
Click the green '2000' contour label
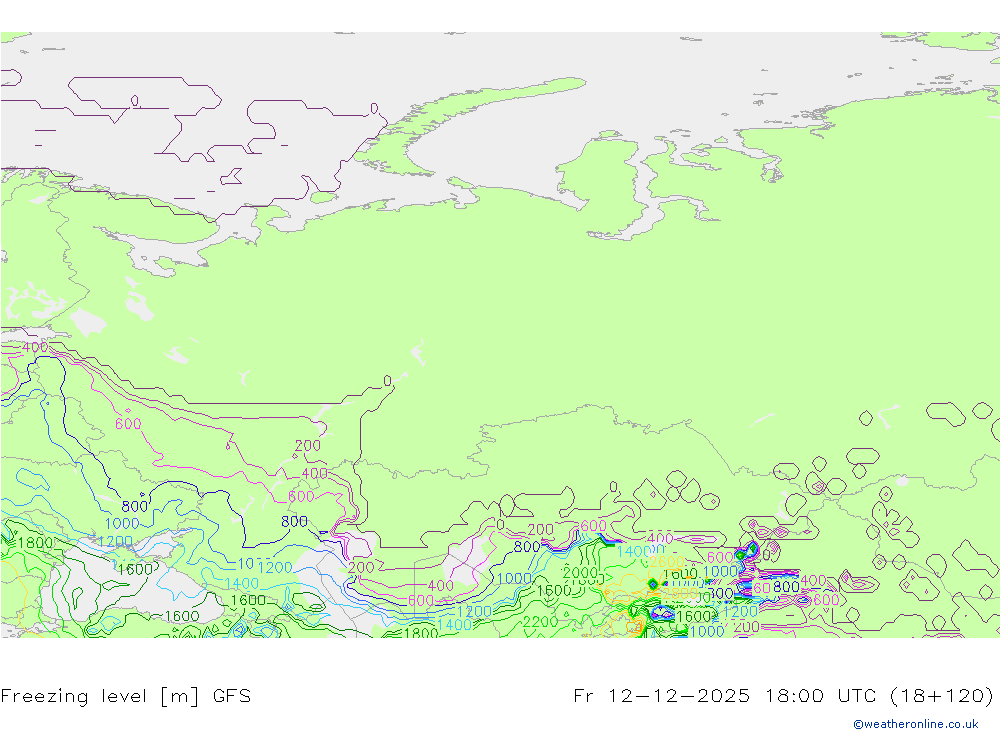[x=580, y=572]
